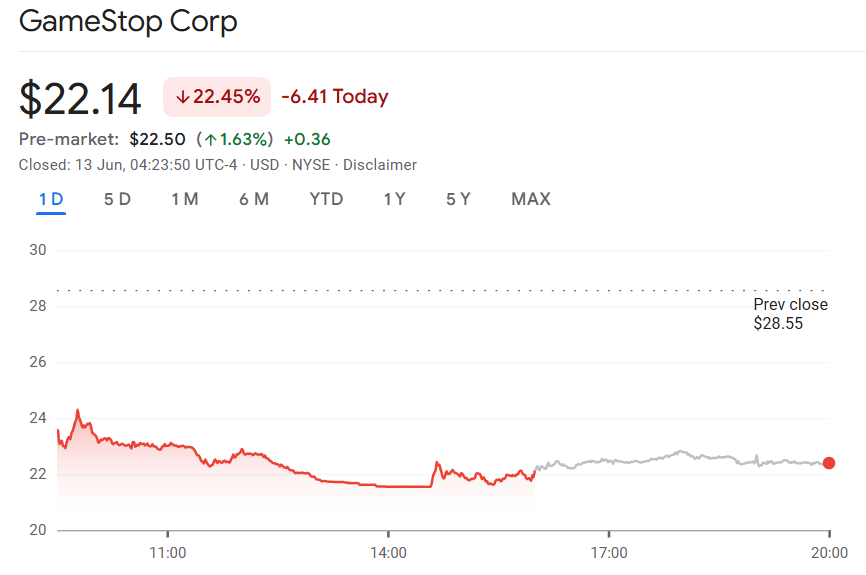Switch chart to 1Y range
The height and width of the screenshot is (575, 866).
pos(394,199)
